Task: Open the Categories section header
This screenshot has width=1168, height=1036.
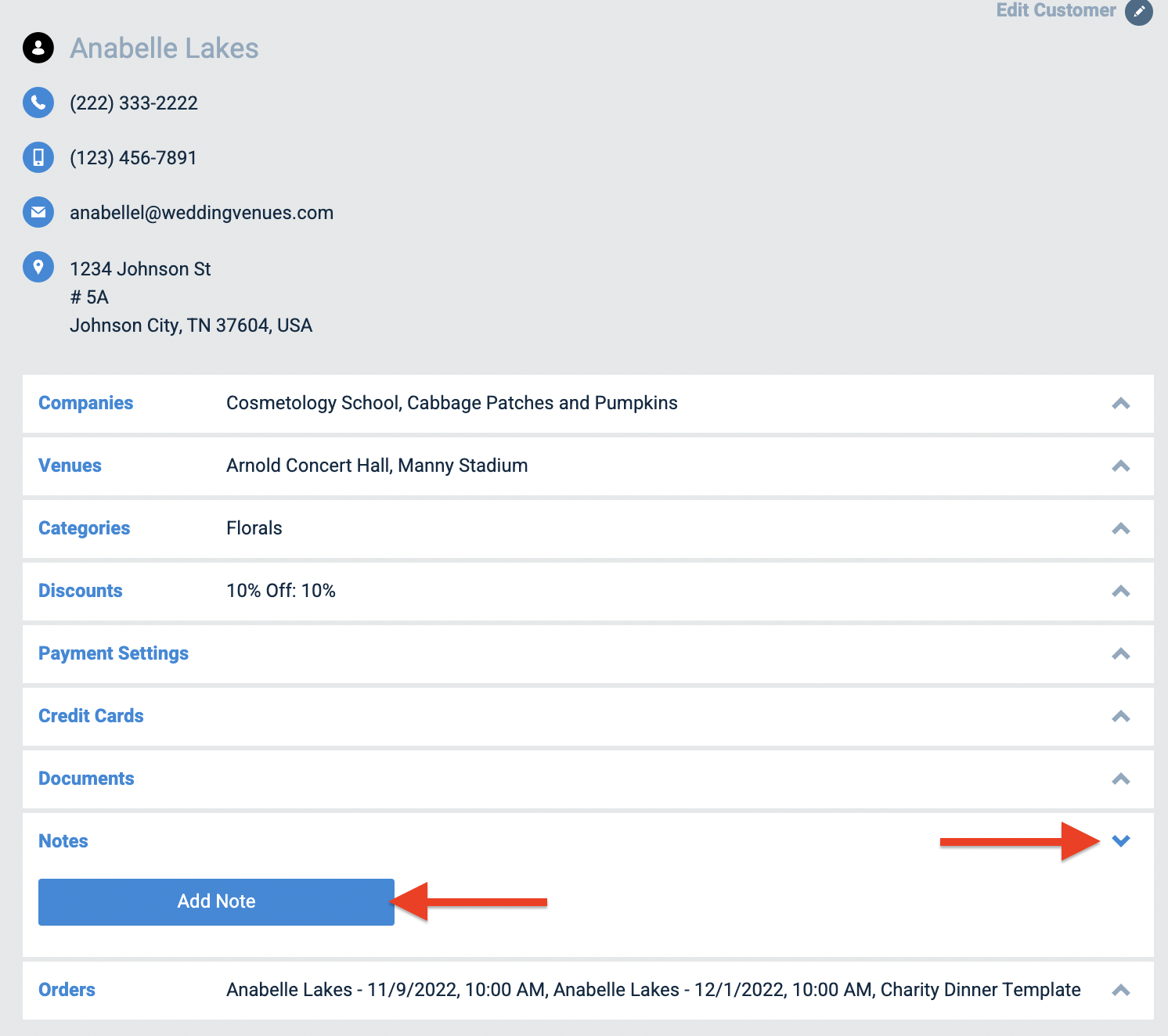Action: tap(85, 528)
